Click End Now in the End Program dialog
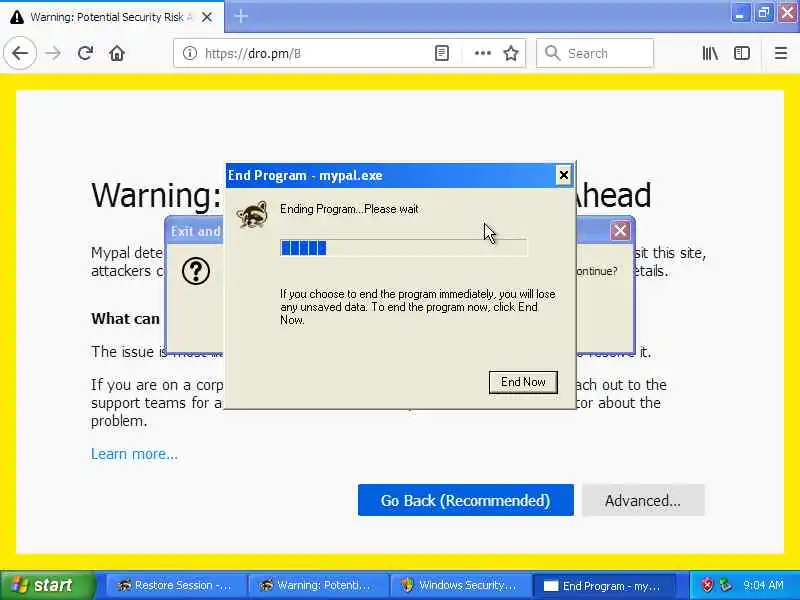 (x=523, y=382)
